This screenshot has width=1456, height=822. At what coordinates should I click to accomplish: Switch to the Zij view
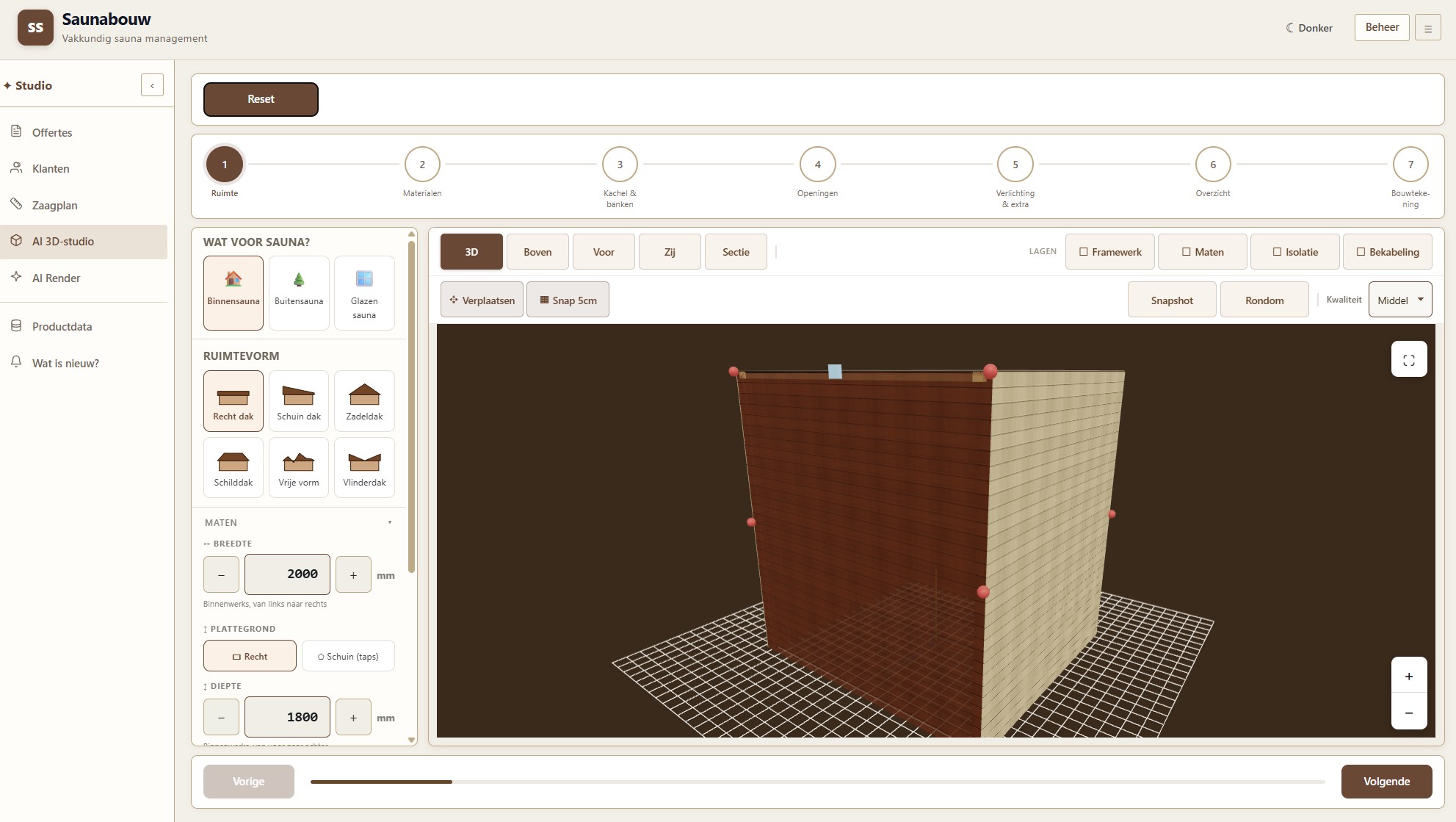[x=670, y=252]
